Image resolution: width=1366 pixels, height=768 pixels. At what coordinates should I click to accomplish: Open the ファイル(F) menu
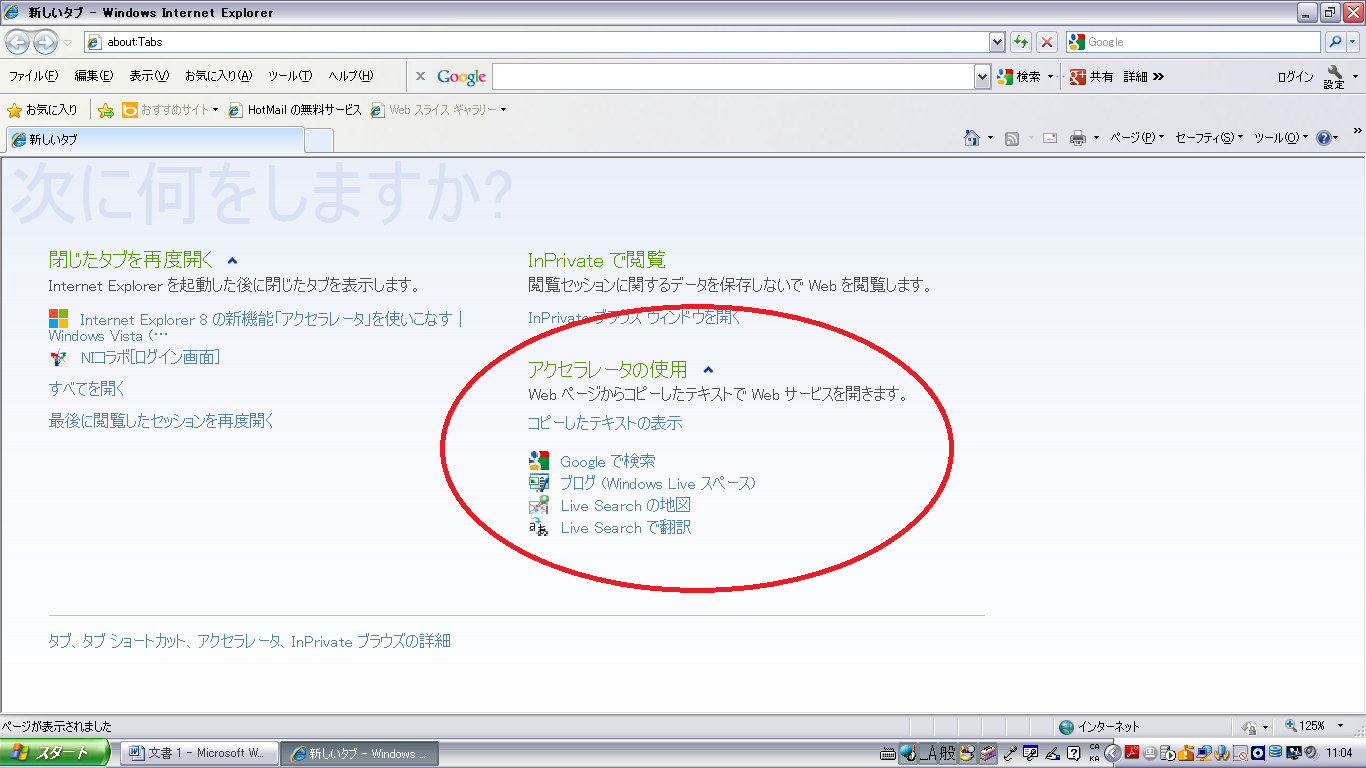[x=33, y=76]
